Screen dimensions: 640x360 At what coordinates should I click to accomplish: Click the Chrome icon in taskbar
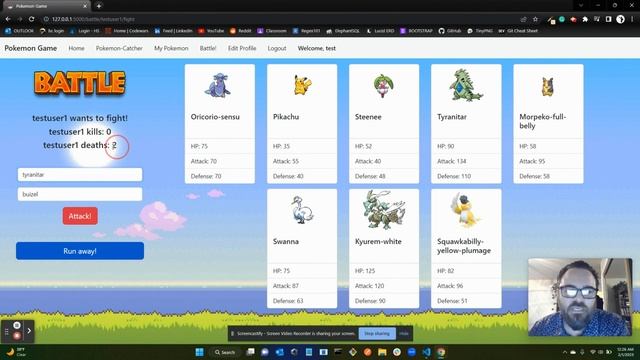pos(441,352)
